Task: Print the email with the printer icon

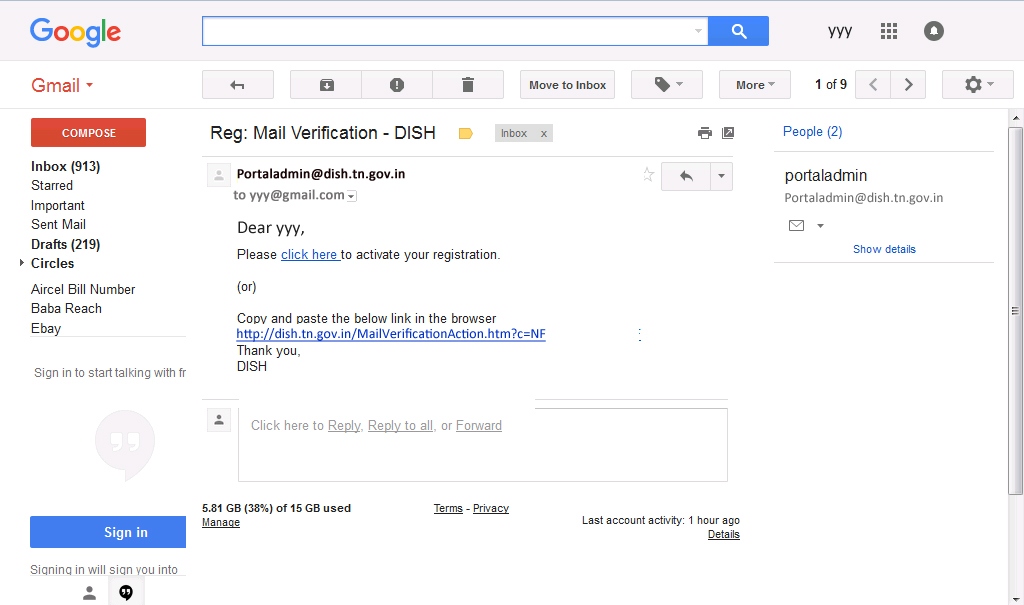Action: pos(705,133)
